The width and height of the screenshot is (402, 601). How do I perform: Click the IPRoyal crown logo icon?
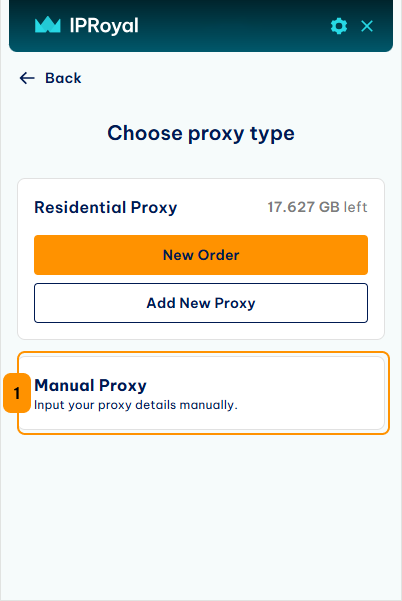point(48,25)
